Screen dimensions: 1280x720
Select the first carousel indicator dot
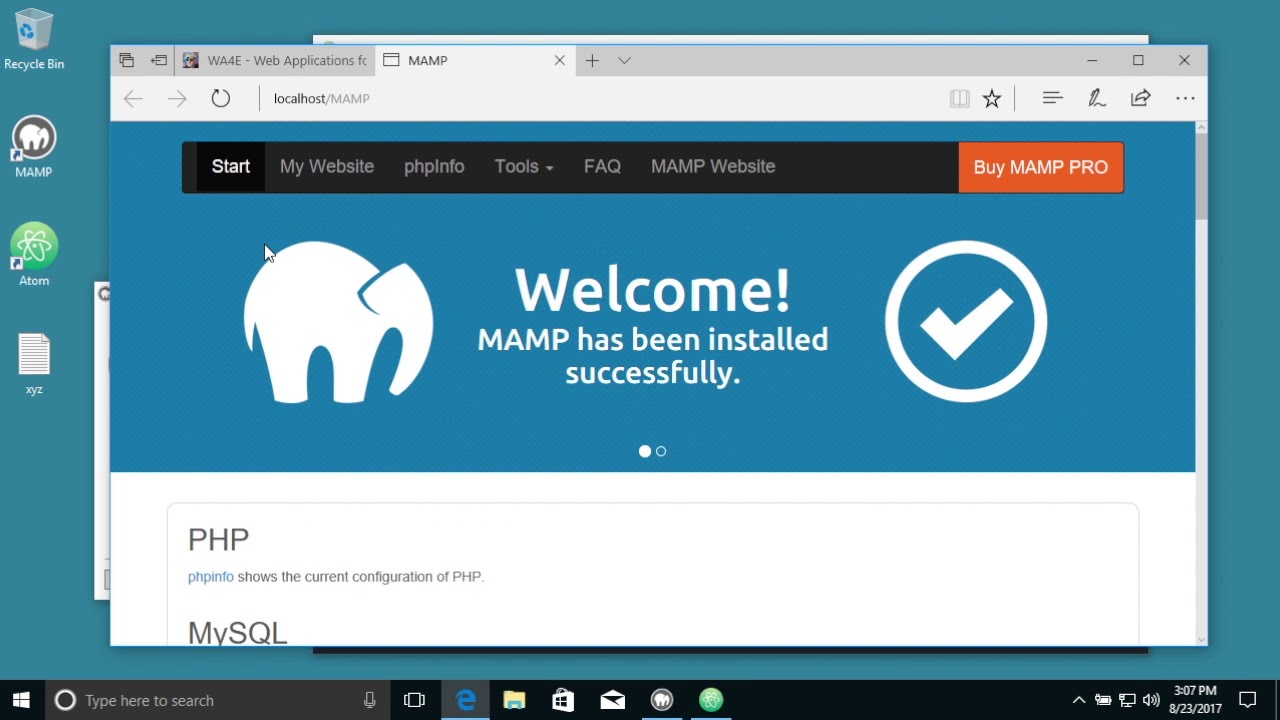tap(645, 452)
